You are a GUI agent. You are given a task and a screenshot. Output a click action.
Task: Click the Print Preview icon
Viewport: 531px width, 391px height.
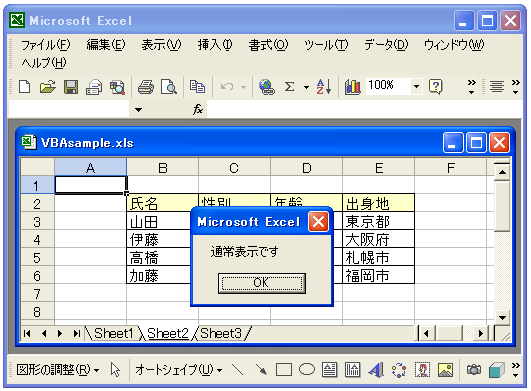click(x=169, y=87)
